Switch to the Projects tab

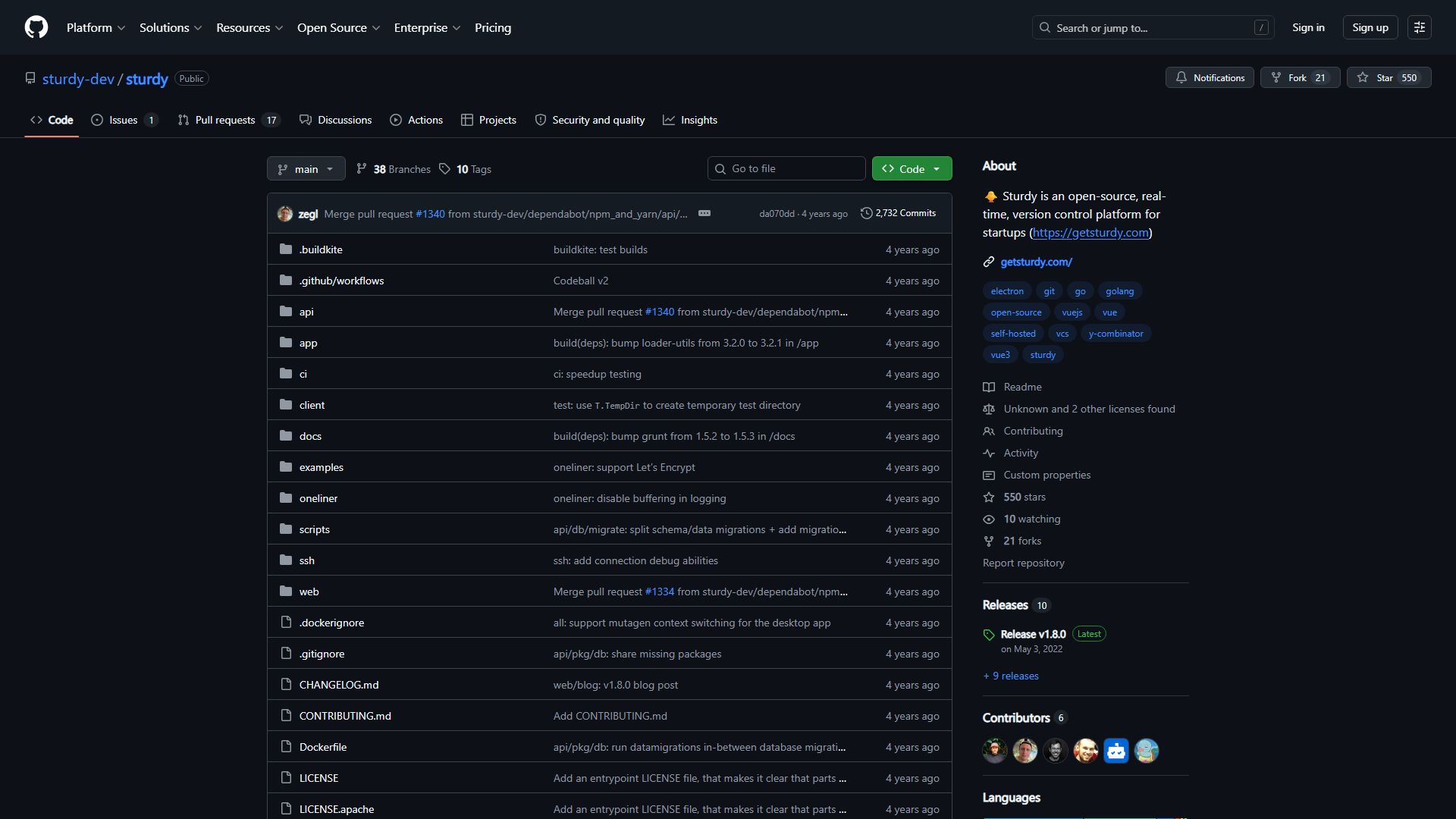[488, 120]
